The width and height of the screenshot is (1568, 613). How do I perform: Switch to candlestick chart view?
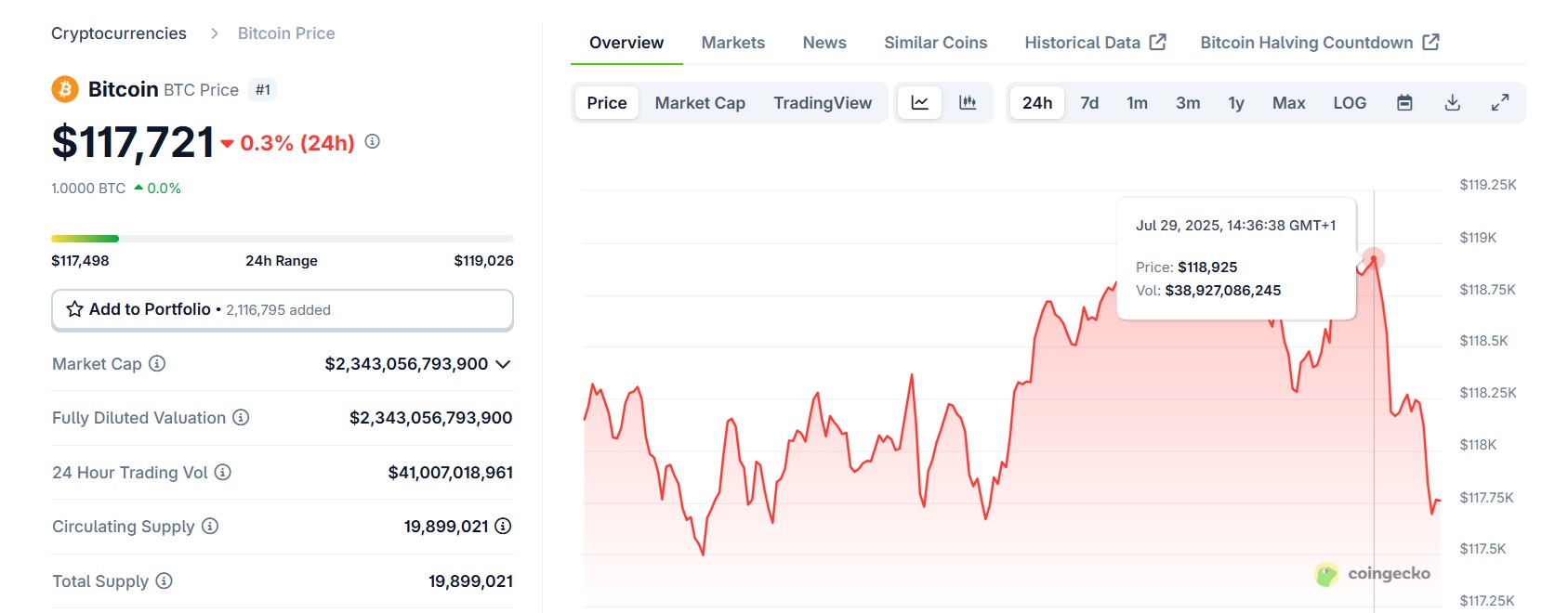[x=968, y=102]
